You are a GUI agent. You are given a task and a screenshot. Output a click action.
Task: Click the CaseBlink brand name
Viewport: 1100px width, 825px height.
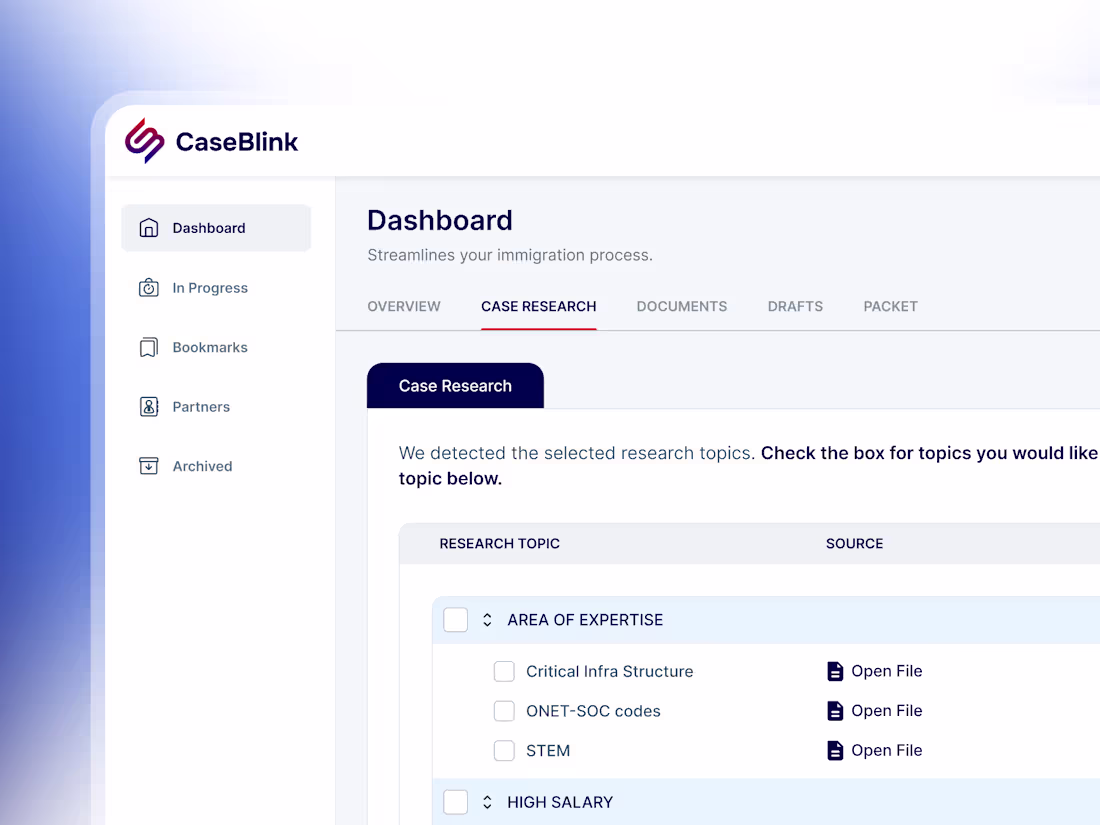click(237, 142)
